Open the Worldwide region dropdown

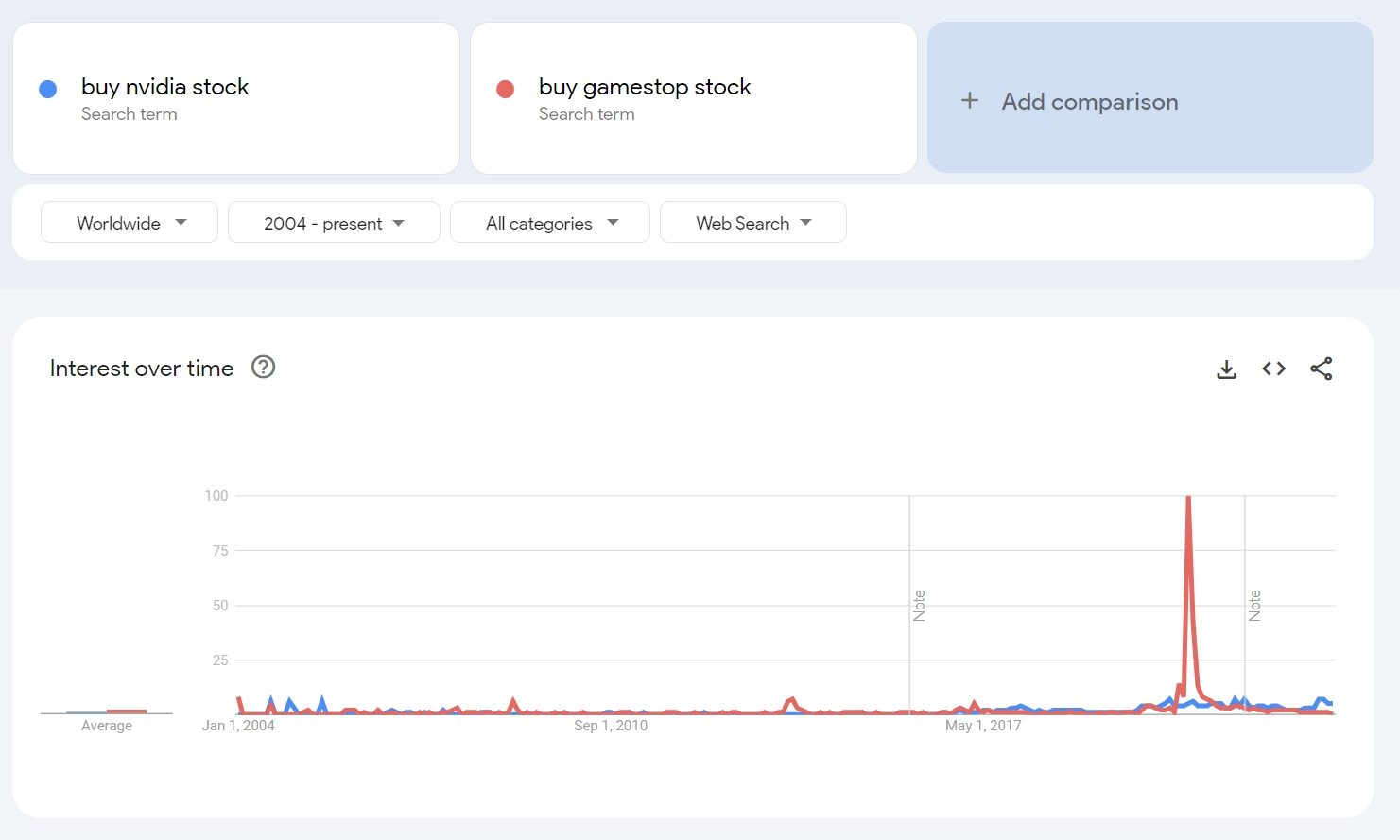130,223
